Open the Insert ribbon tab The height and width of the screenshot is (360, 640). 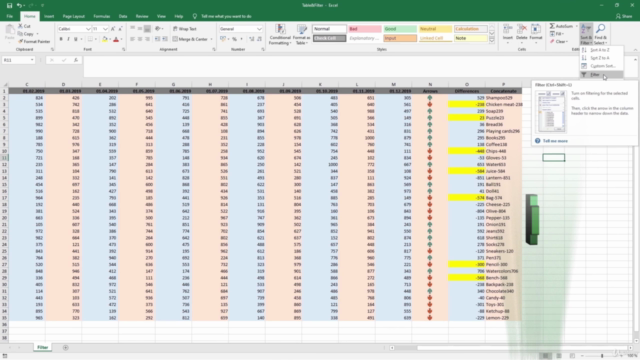(49, 16)
